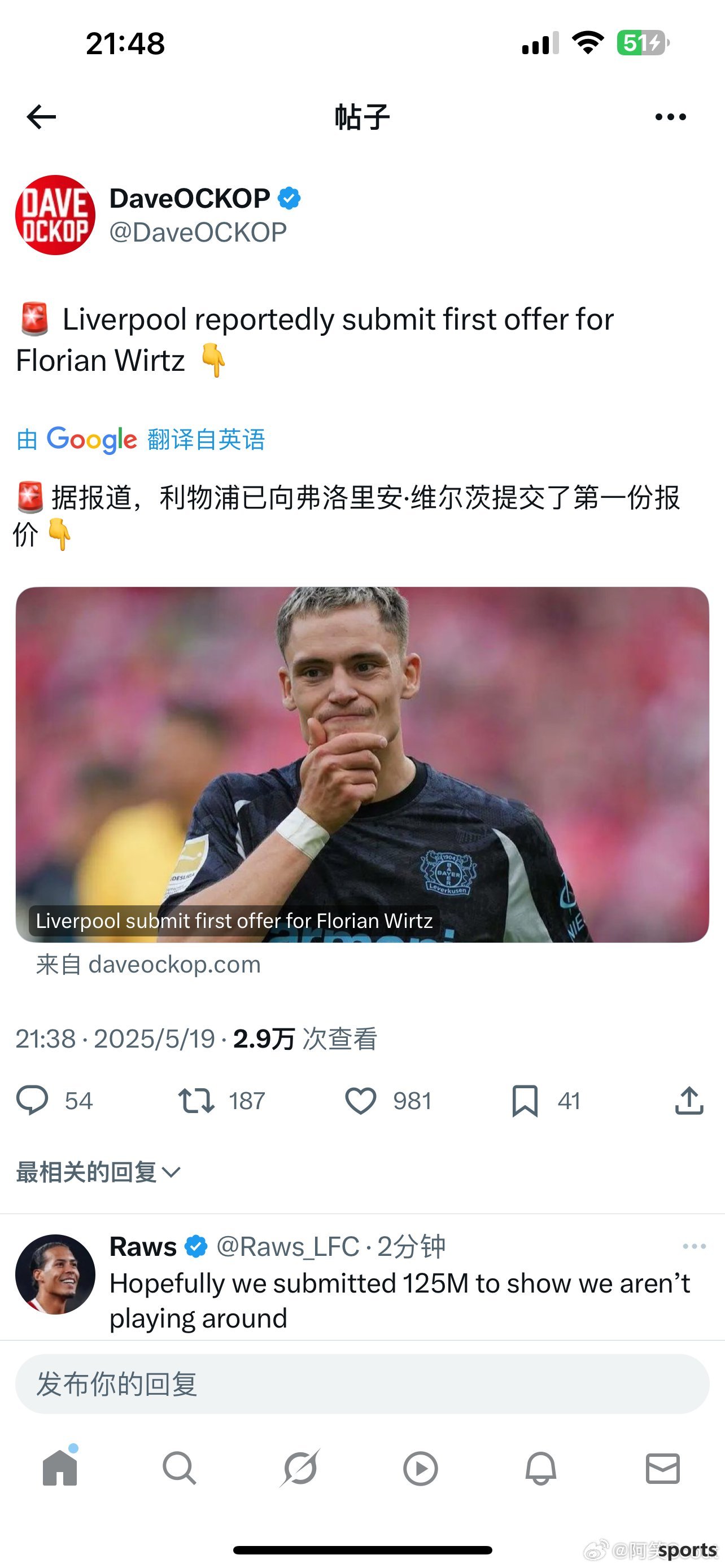This screenshot has width=725, height=1568.
Task: Go to the home tab icon
Action: pos(60,1467)
